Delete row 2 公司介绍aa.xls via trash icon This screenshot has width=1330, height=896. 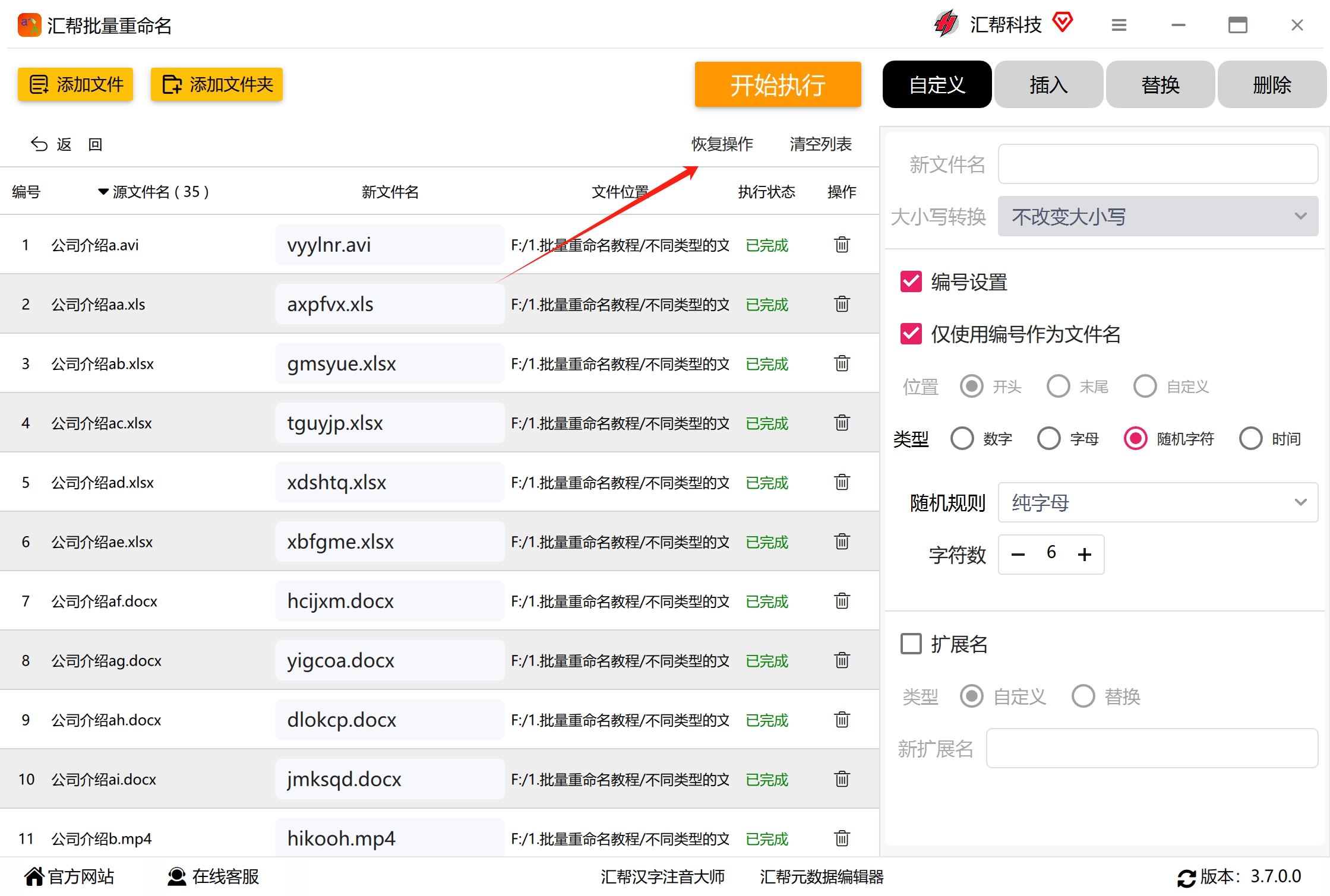[842, 304]
